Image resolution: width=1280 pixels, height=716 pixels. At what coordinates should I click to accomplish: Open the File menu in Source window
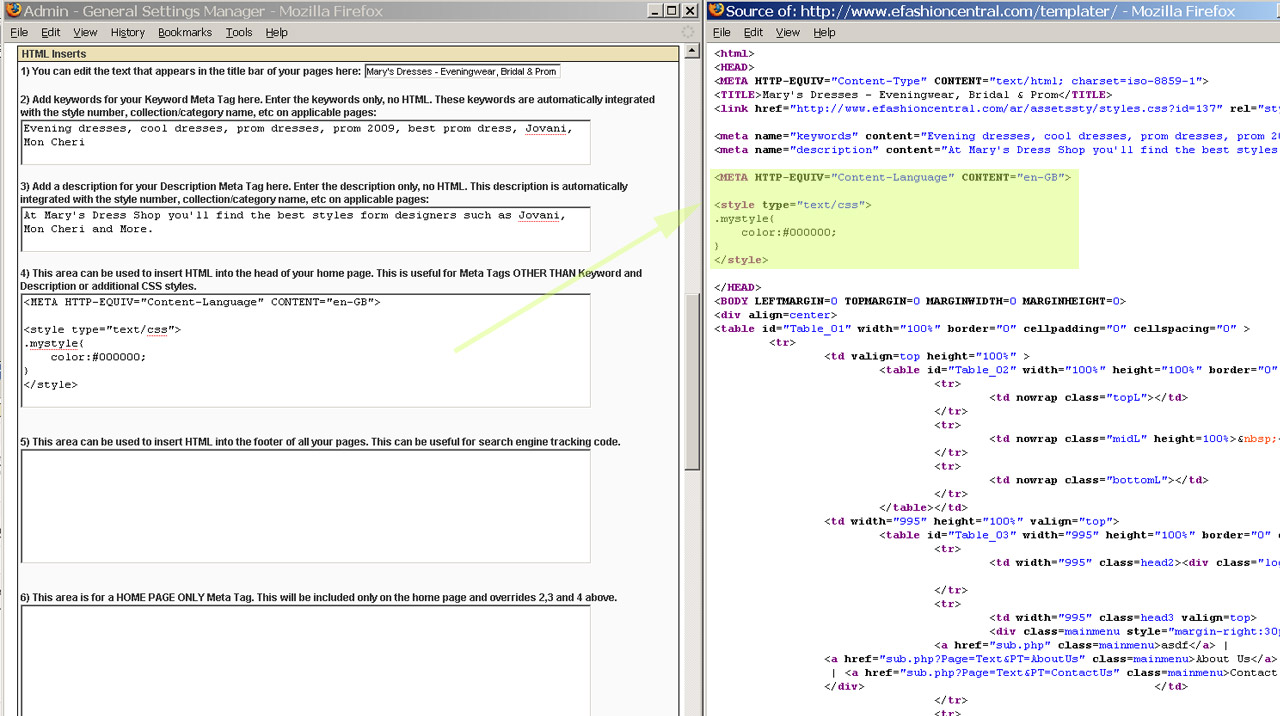click(x=721, y=32)
